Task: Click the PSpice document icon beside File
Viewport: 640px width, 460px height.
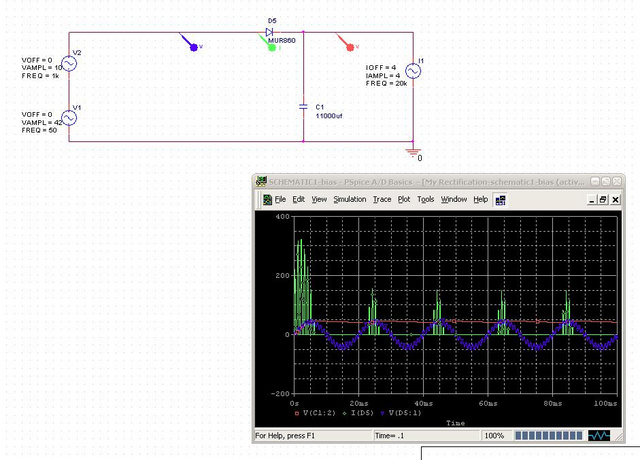Action: click(x=267, y=200)
